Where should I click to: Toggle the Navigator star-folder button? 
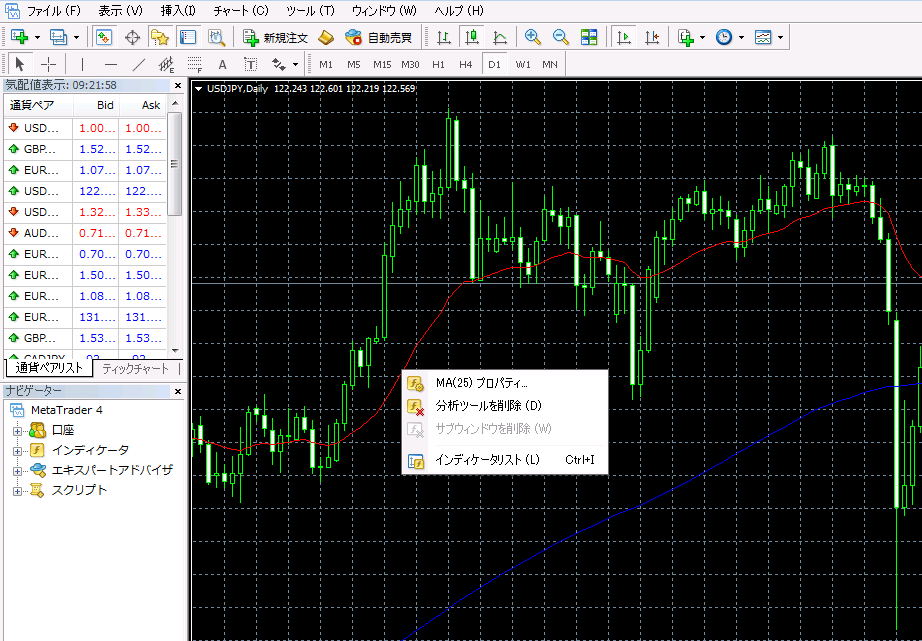click(160, 37)
